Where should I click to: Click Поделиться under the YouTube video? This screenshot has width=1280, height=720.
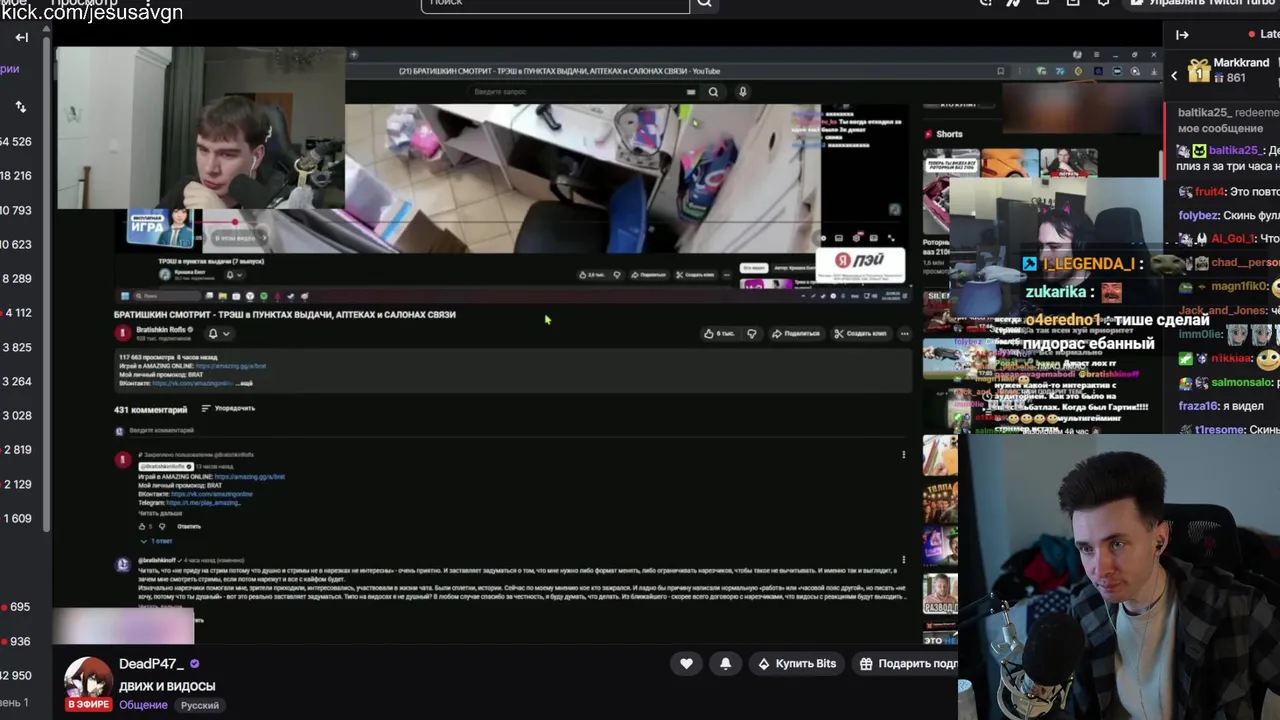[796, 334]
